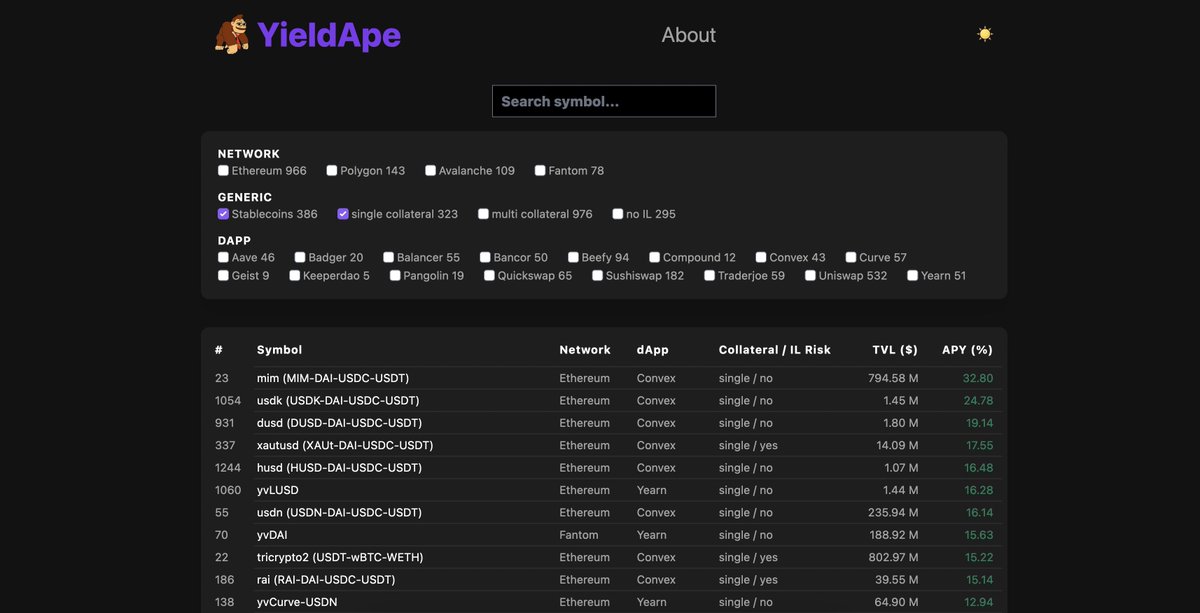Sort by the Symbol column header

(279, 350)
